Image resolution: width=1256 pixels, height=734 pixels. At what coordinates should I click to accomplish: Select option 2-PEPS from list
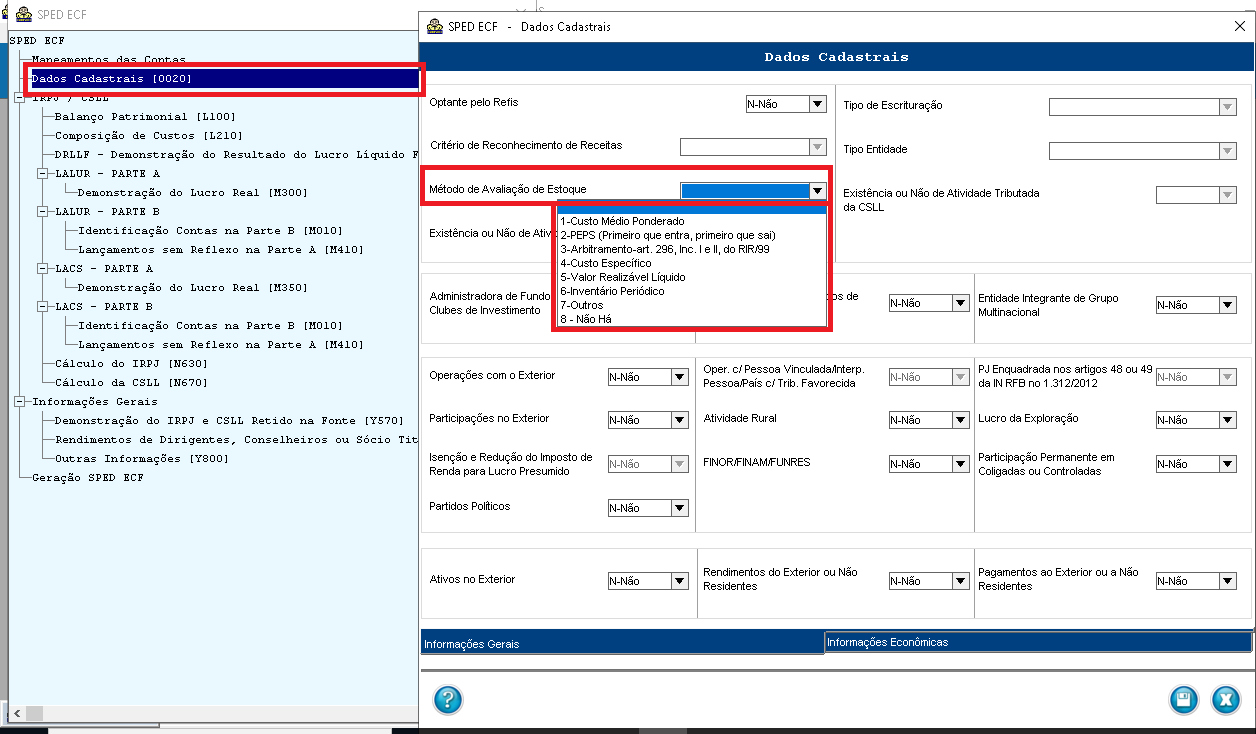tap(691, 235)
